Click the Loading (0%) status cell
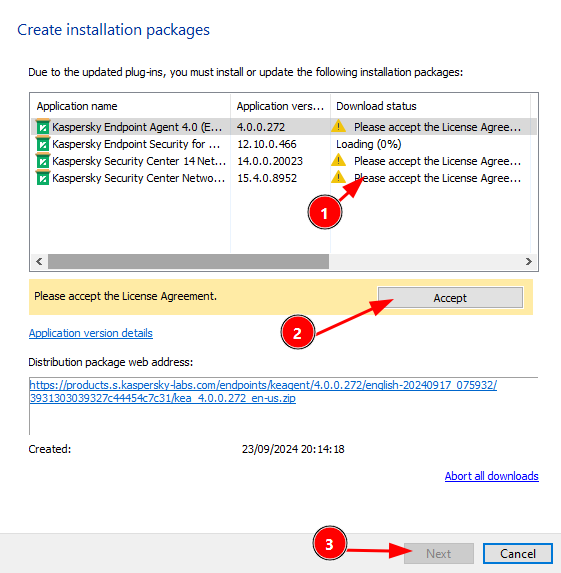 pos(368,144)
